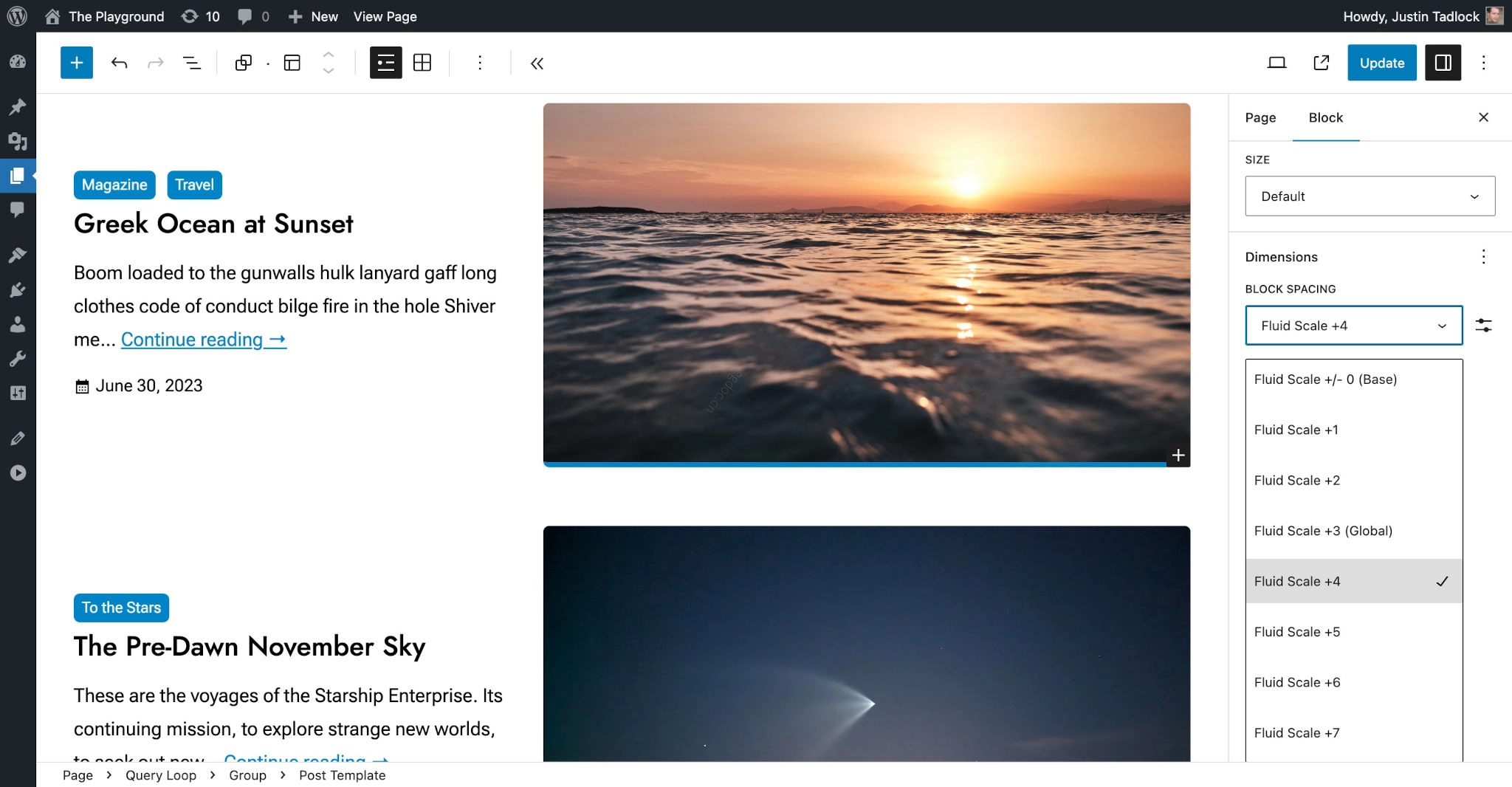Open the New content menu
The image size is (1512, 787).
[313, 16]
